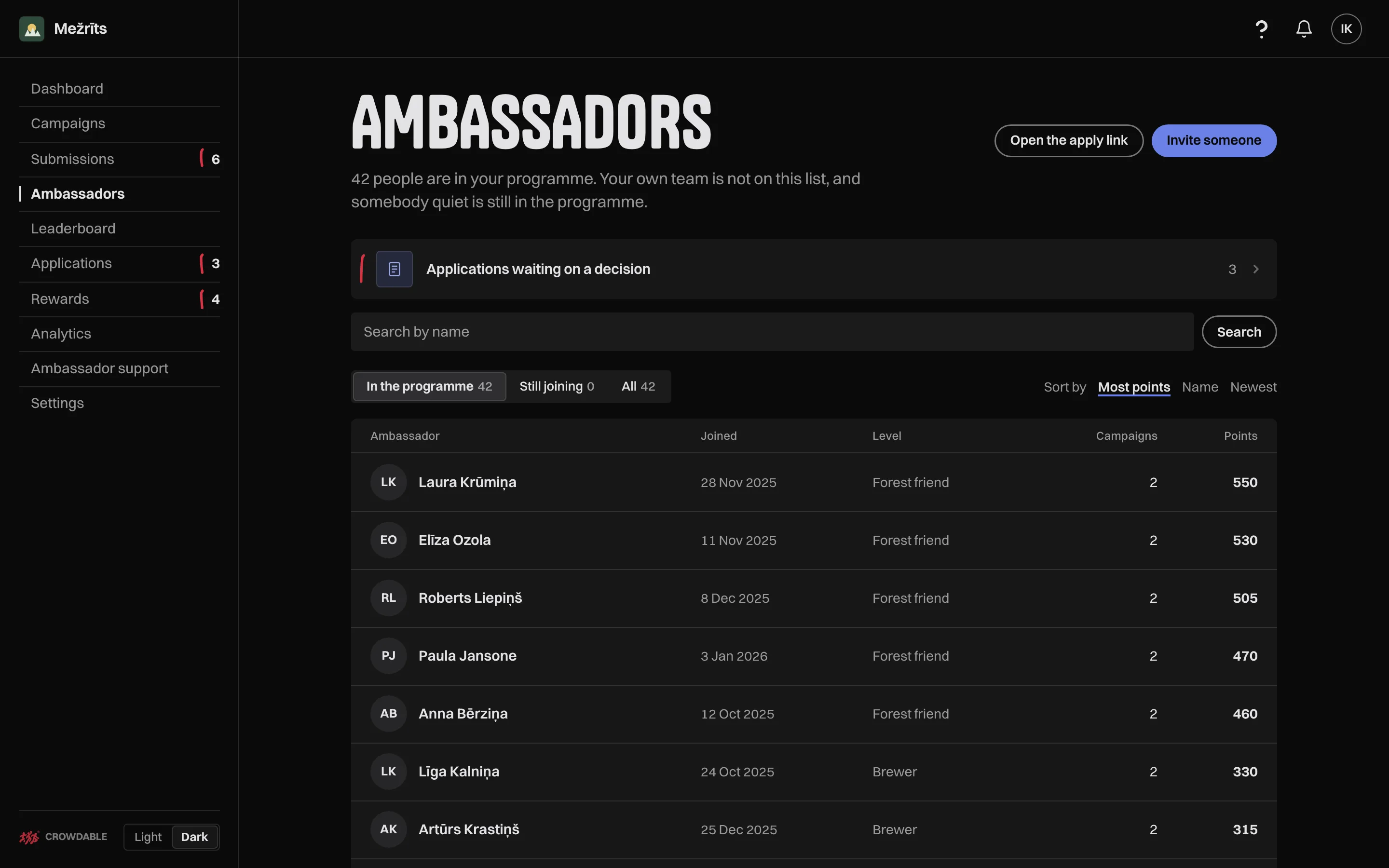1389x868 pixels.
Task: Expand the applications waiting chevron arrow
Action: click(1256, 269)
